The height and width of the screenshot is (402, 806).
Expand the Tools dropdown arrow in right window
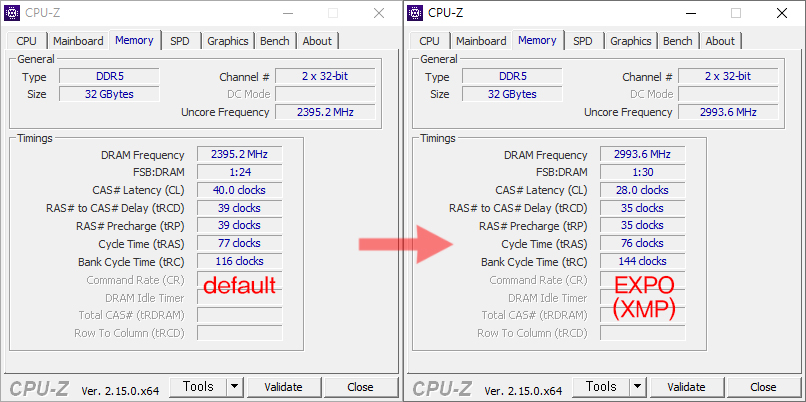tap(637, 387)
